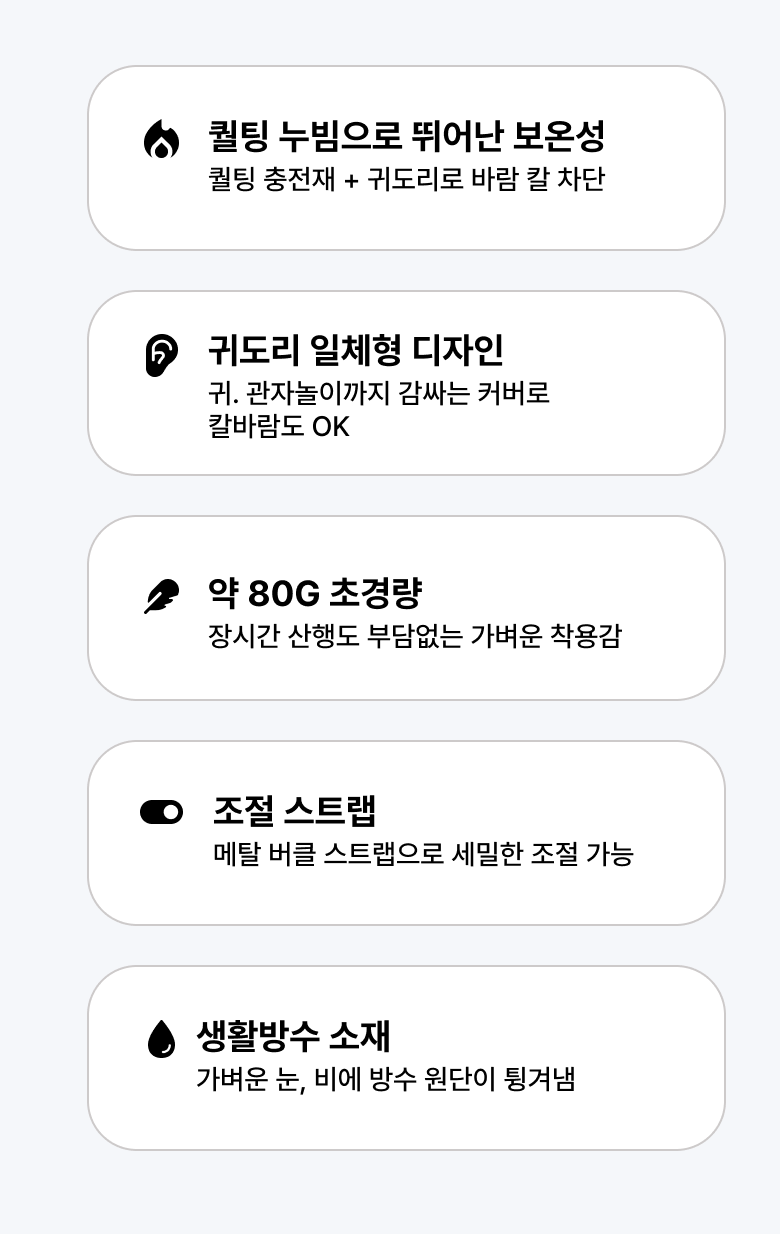Click the heading 퀼팅 누빔으로 뛰어난 보온성
The height and width of the screenshot is (1234, 780).
pos(406,135)
